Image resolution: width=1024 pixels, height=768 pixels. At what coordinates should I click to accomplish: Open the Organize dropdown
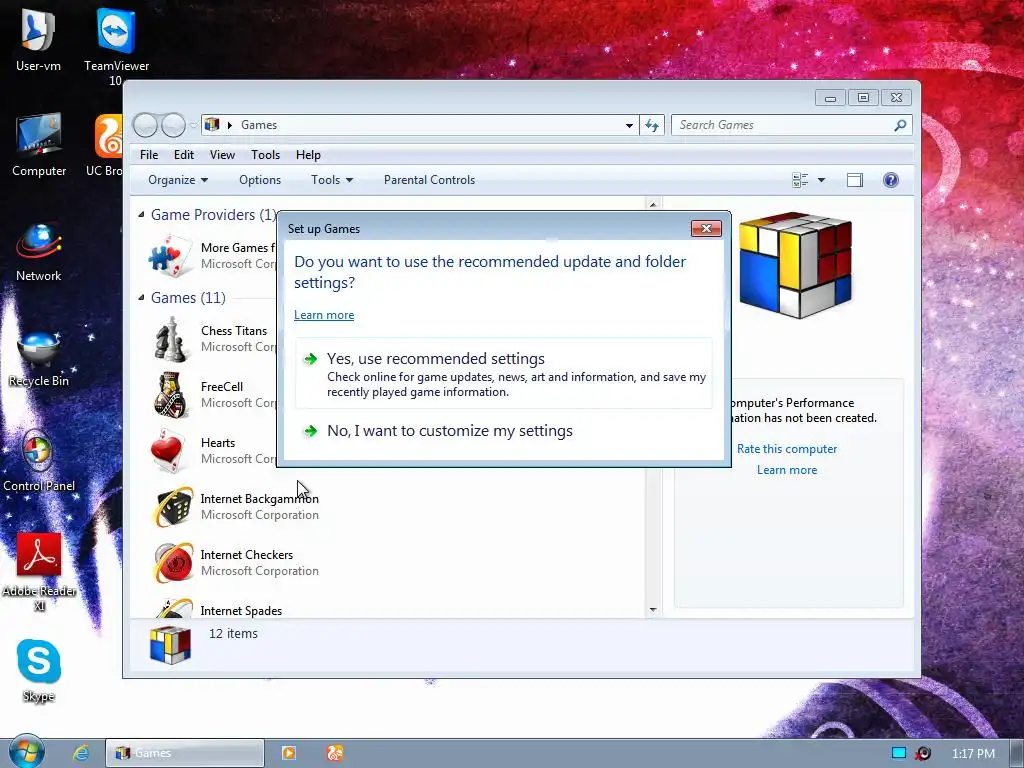pyautogui.click(x=178, y=180)
